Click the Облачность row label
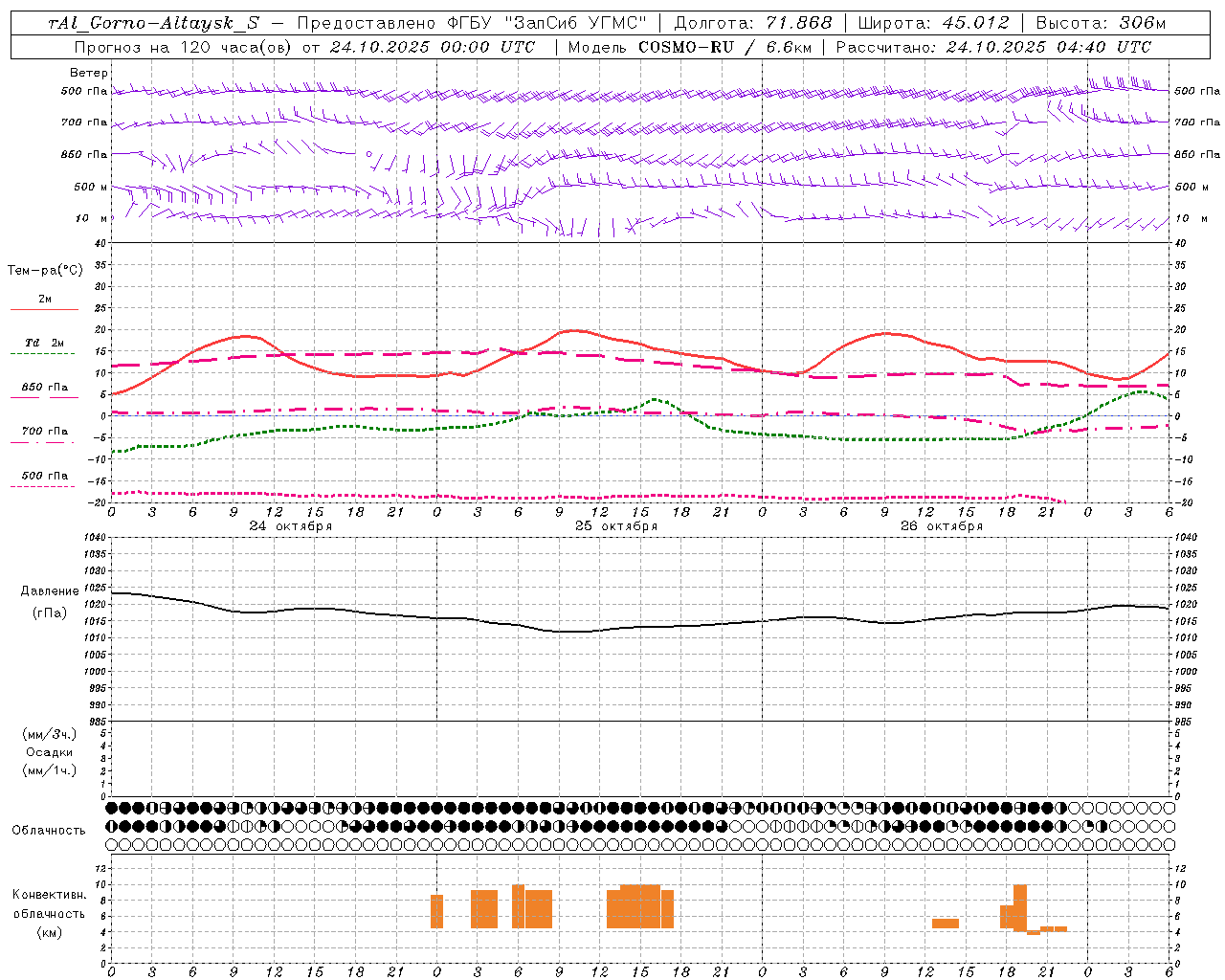Screen dimensions: 1225x980 (48, 831)
